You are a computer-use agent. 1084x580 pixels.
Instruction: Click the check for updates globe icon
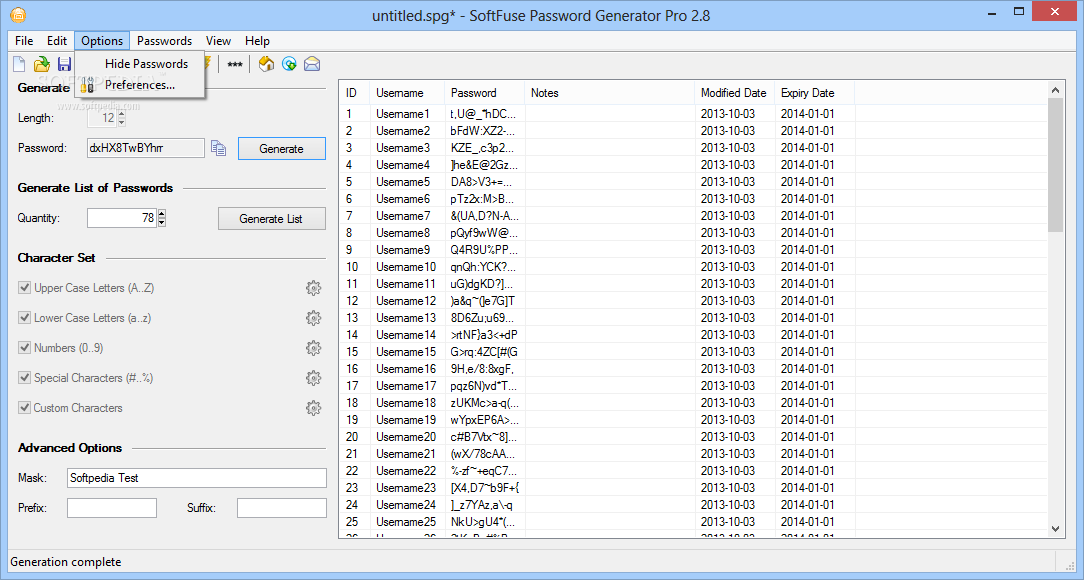click(289, 64)
